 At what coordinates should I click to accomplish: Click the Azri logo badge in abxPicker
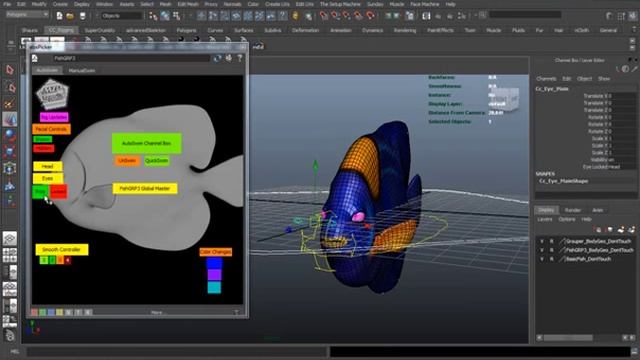coord(52,94)
